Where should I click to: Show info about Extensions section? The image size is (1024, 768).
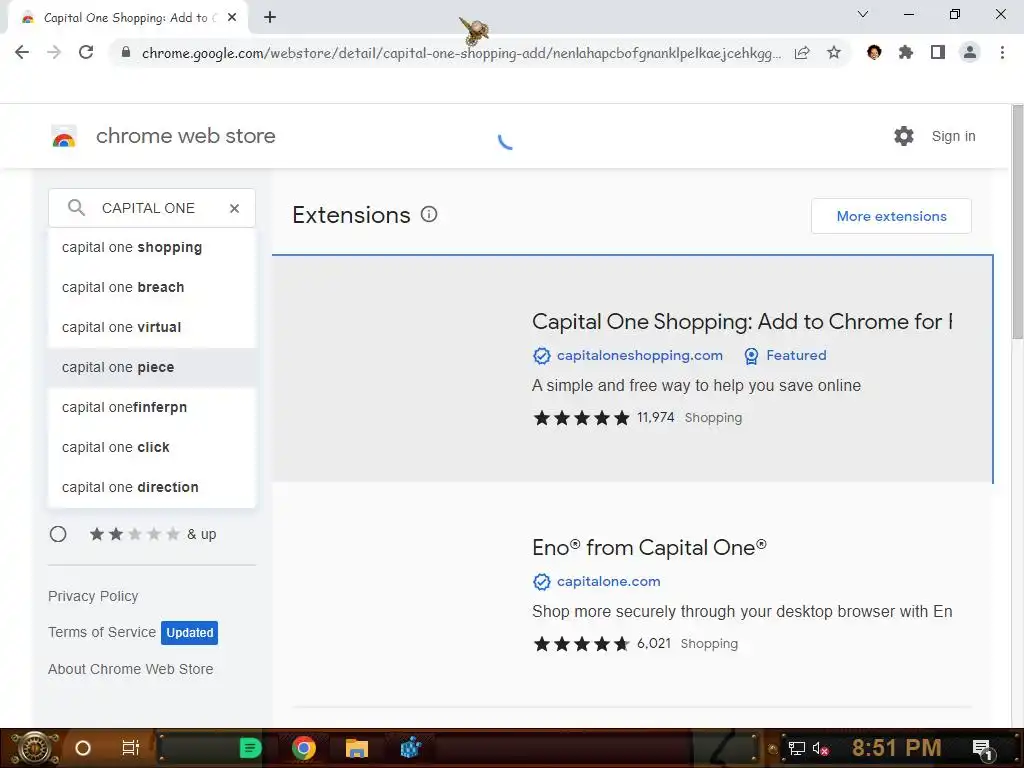[429, 214]
